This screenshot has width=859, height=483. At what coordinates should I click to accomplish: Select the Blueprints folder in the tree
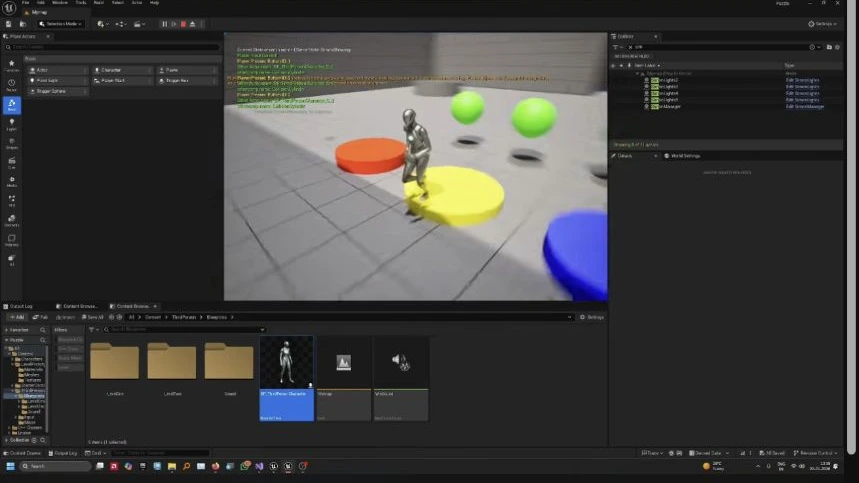point(33,395)
